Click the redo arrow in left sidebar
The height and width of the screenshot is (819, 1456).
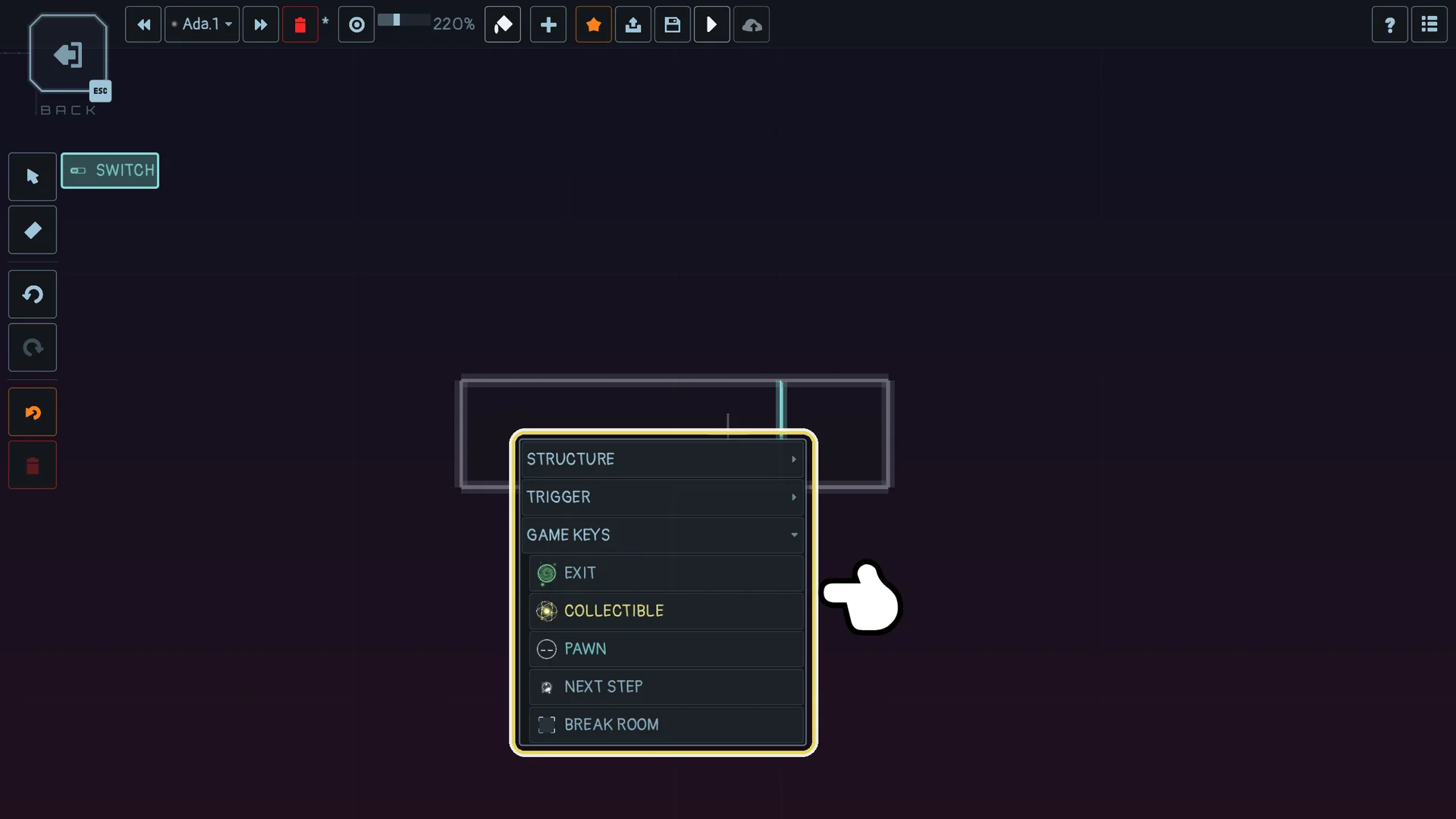click(33, 347)
